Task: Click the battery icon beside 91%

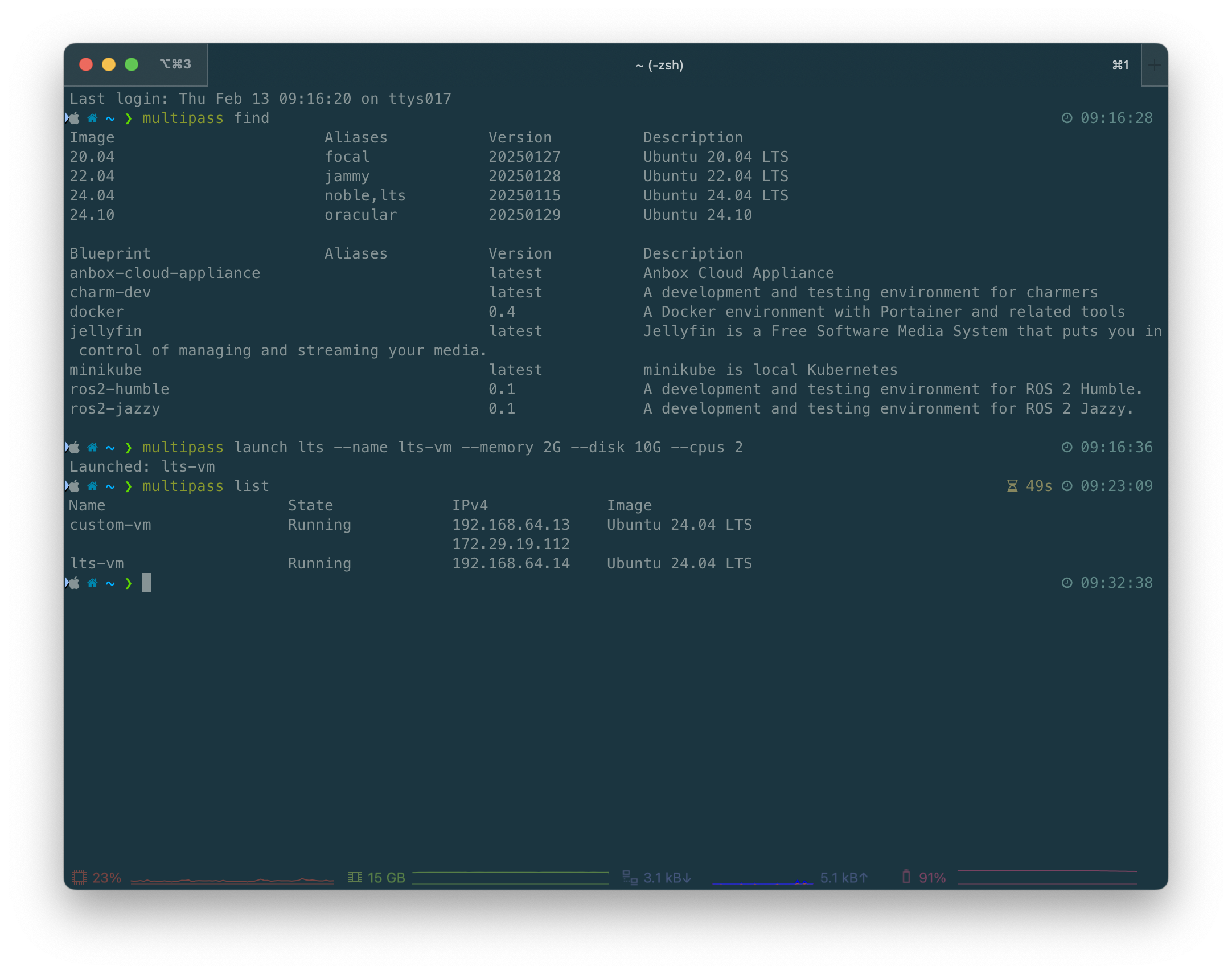Action: coord(906,877)
